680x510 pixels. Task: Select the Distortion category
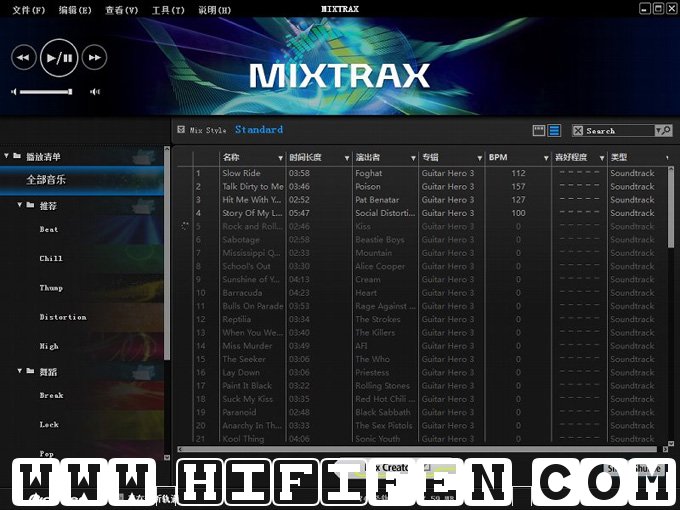(63, 317)
